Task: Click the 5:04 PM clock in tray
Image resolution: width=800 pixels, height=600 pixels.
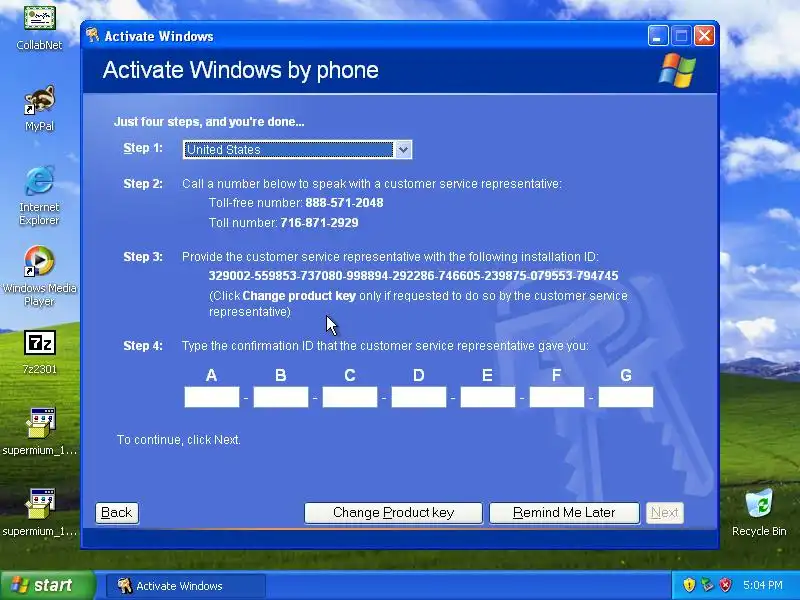Action: tap(763, 585)
